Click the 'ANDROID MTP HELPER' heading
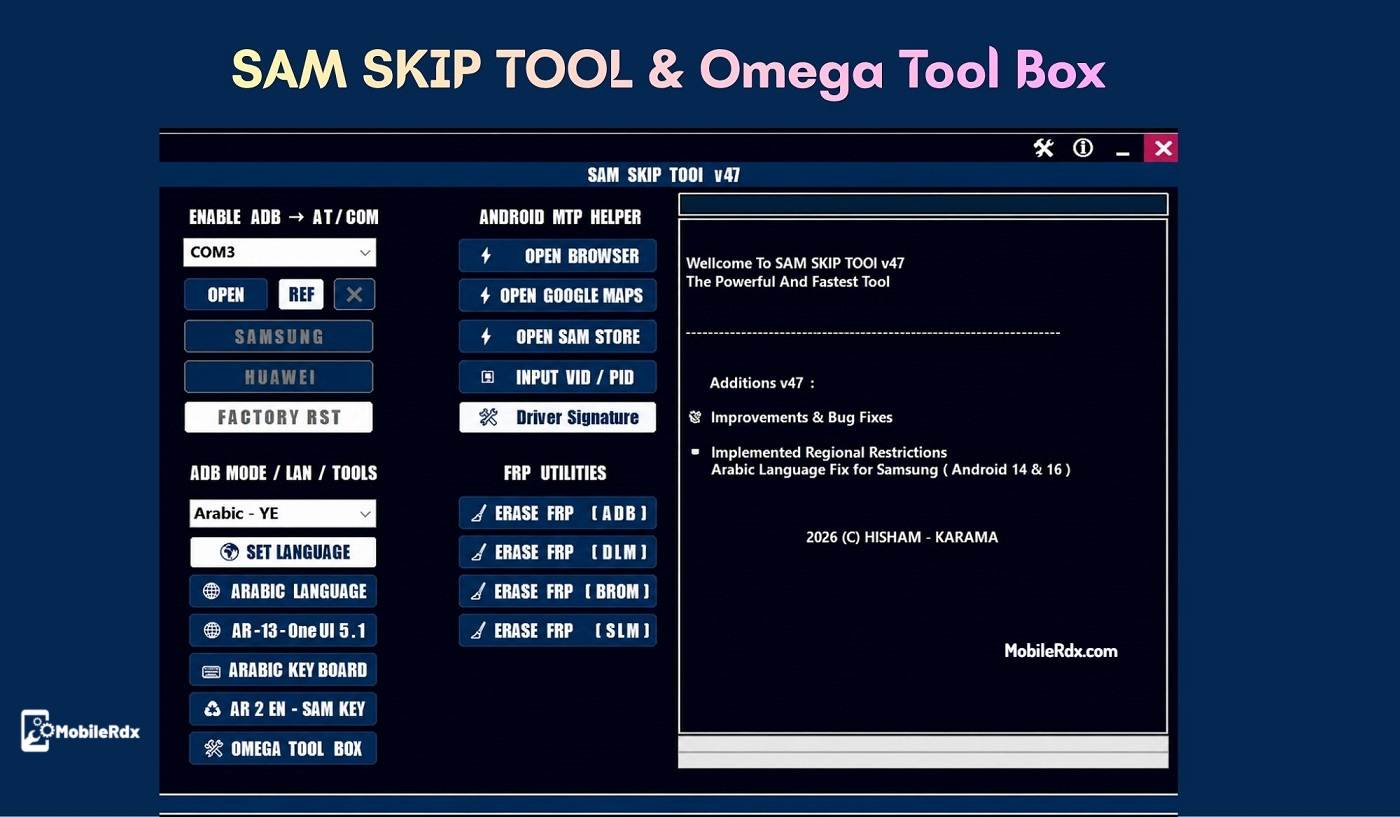1400x817 pixels. pos(560,217)
